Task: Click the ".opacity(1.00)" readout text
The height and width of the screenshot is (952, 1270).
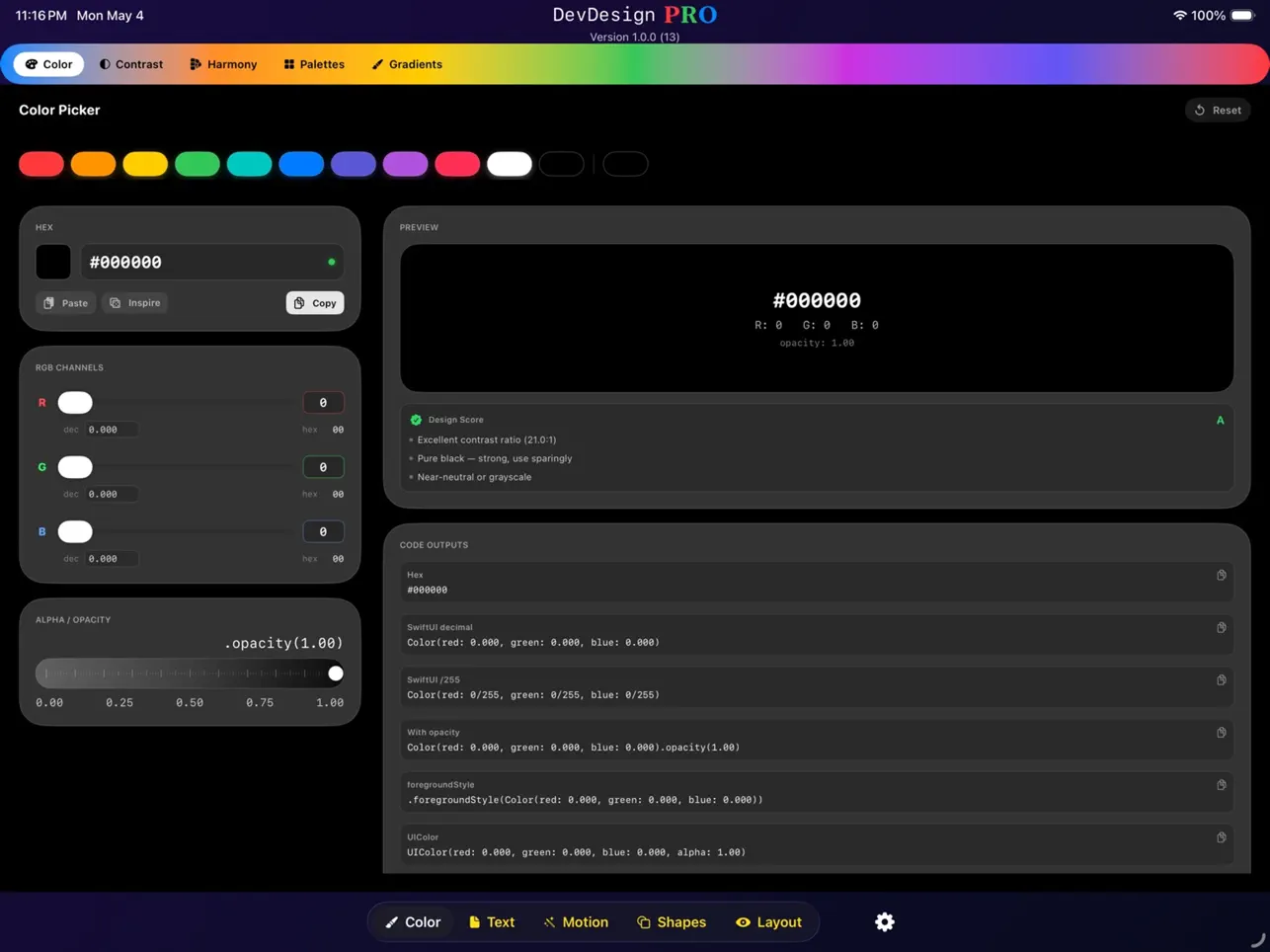Action: click(x=283, y=643)
